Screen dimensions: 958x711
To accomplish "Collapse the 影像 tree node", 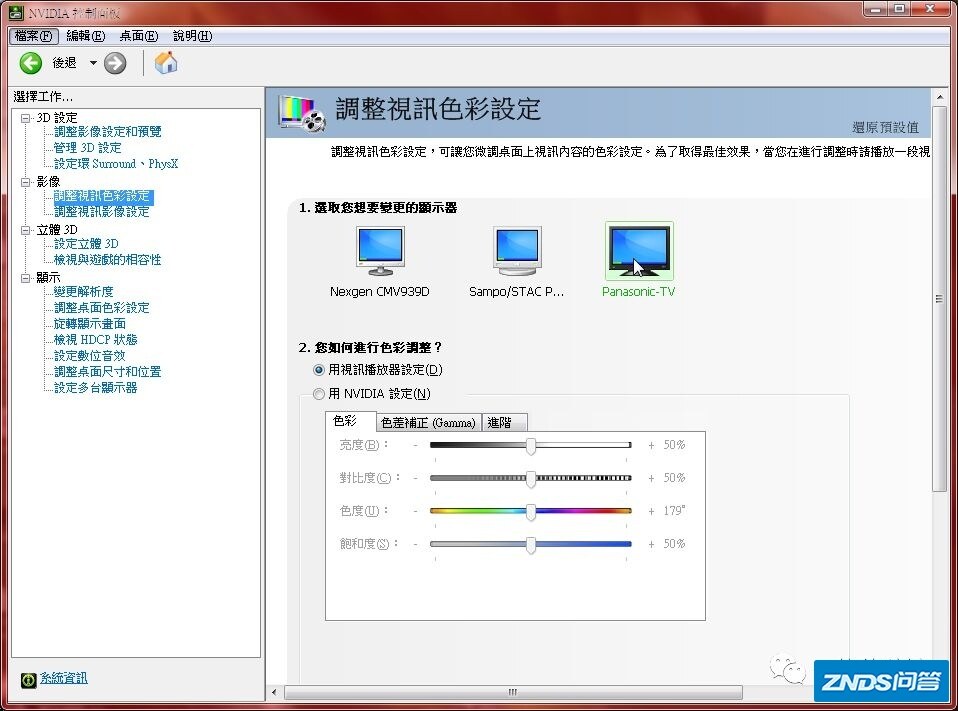I will click(25, 182).
